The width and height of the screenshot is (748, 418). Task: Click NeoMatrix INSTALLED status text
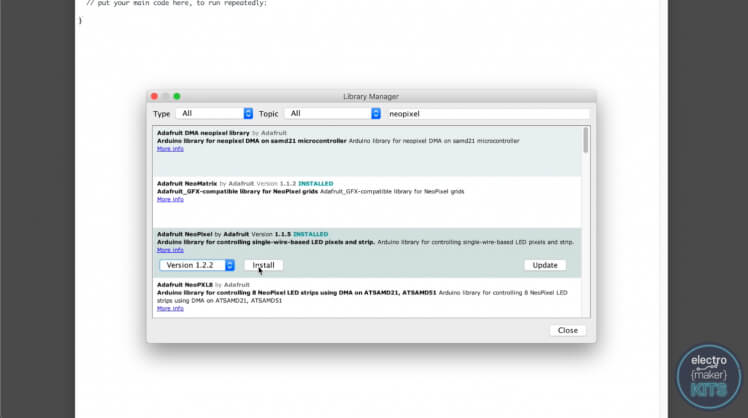point(316,184)
